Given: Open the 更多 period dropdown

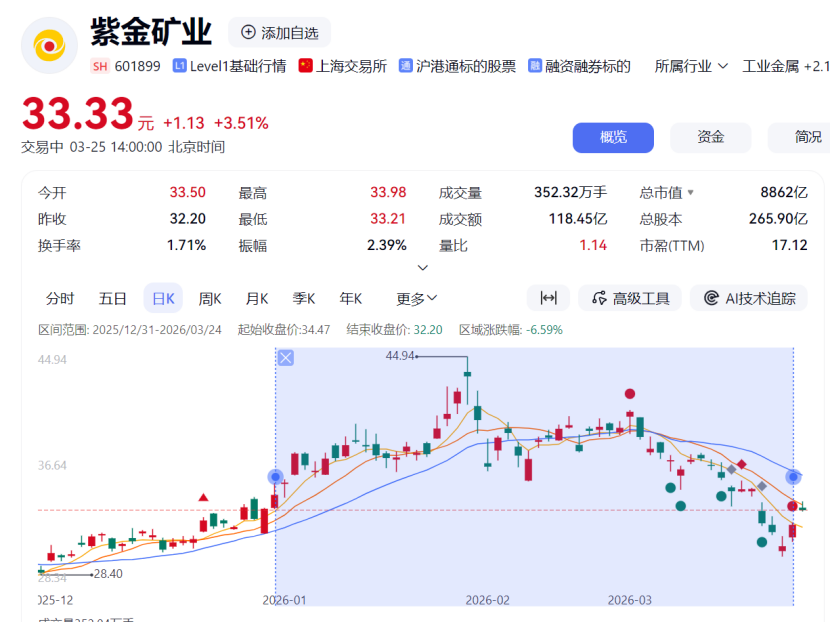Looking at the screenshot, I should click(x=417, y=299).
